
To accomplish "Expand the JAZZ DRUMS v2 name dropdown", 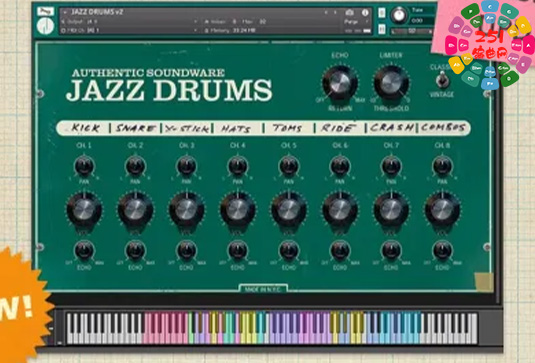I will pos(65,12).
